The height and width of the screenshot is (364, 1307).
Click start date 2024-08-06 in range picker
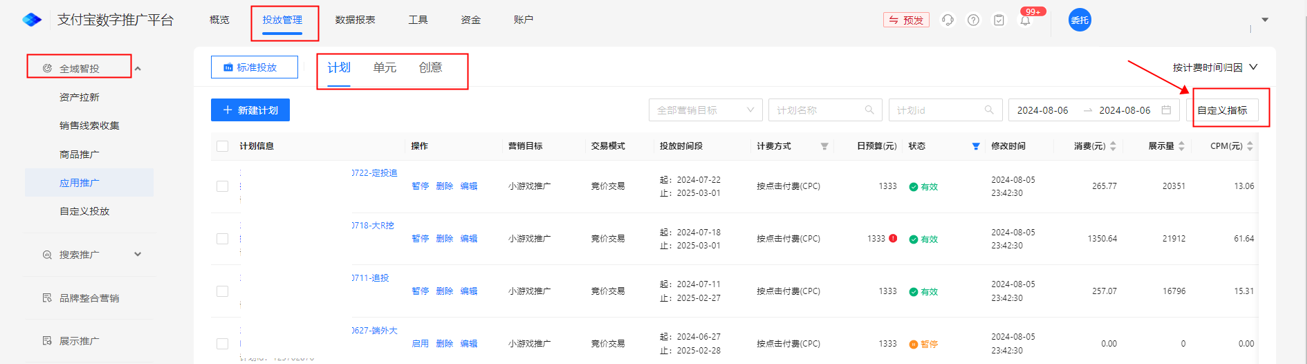(x=1043, y=110)
